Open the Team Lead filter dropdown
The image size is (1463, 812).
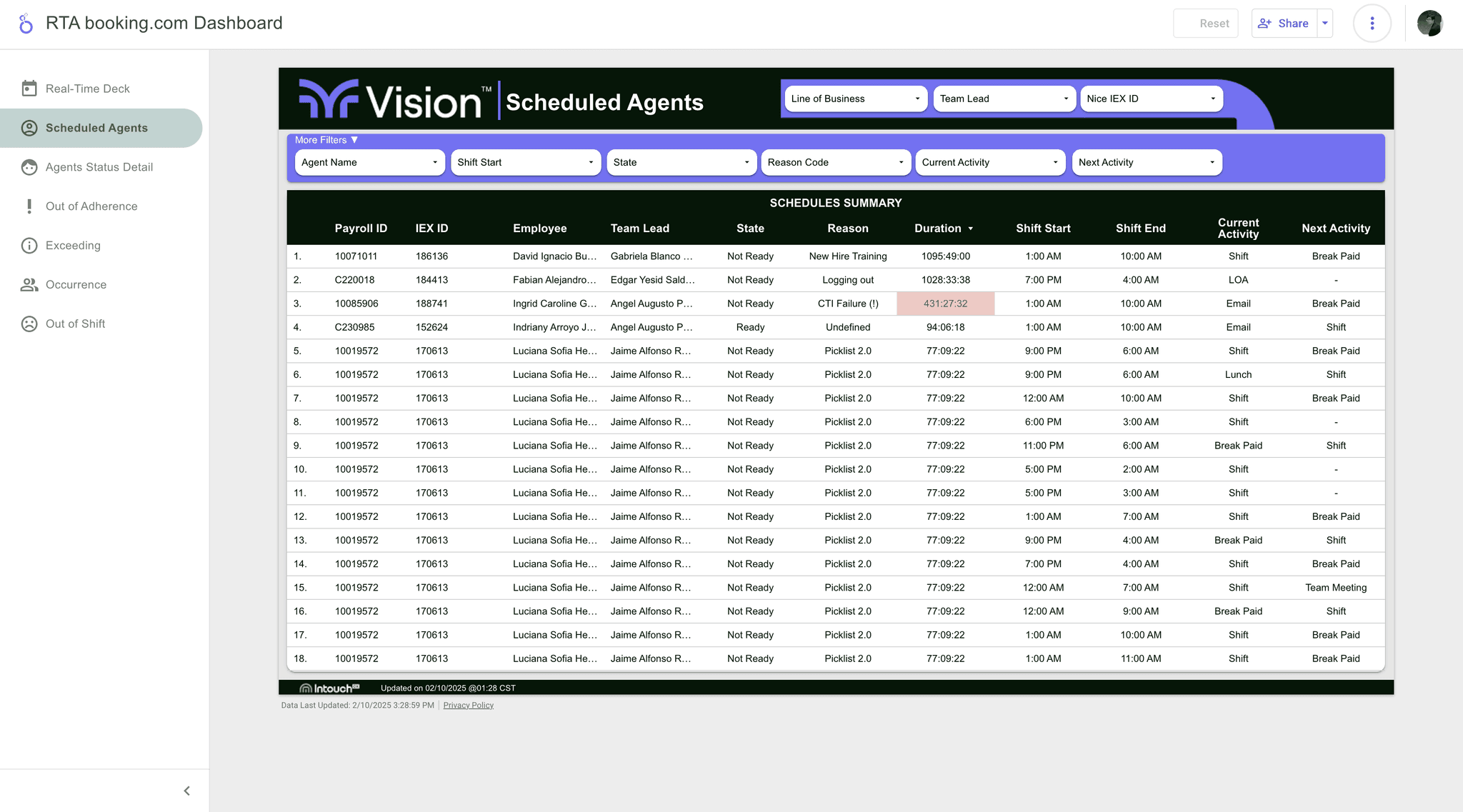[1004, 99]
